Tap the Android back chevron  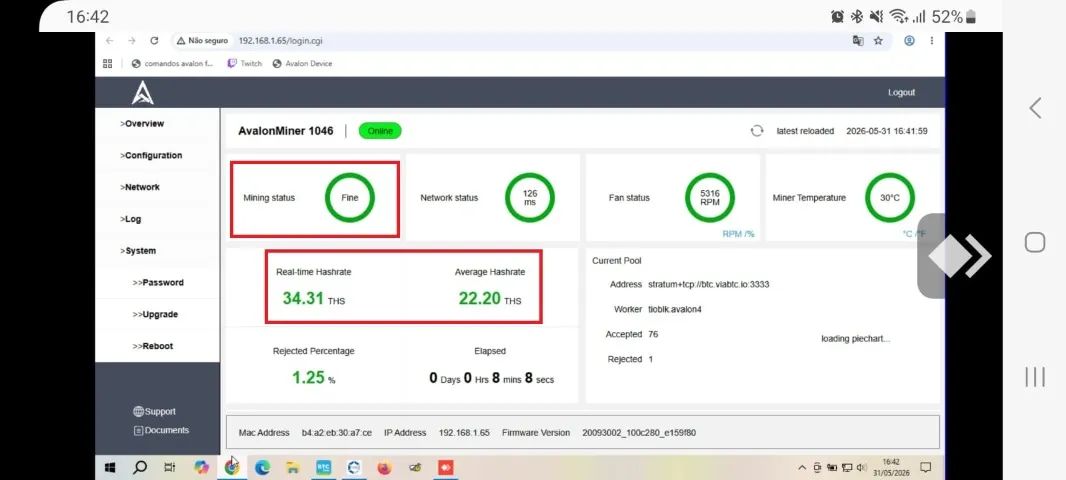(x=1035, y=107)
